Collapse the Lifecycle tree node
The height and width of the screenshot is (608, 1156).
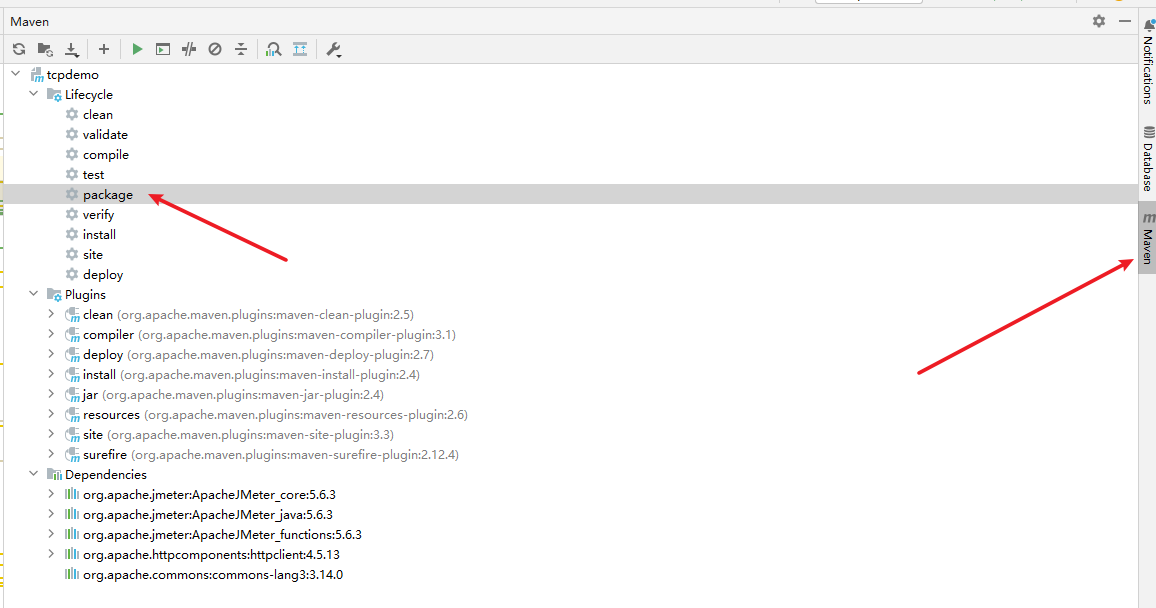tap(34, 95)
